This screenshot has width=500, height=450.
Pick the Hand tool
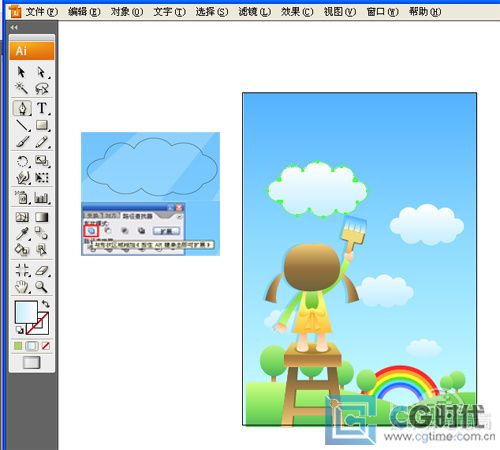(x=22, y=287)
